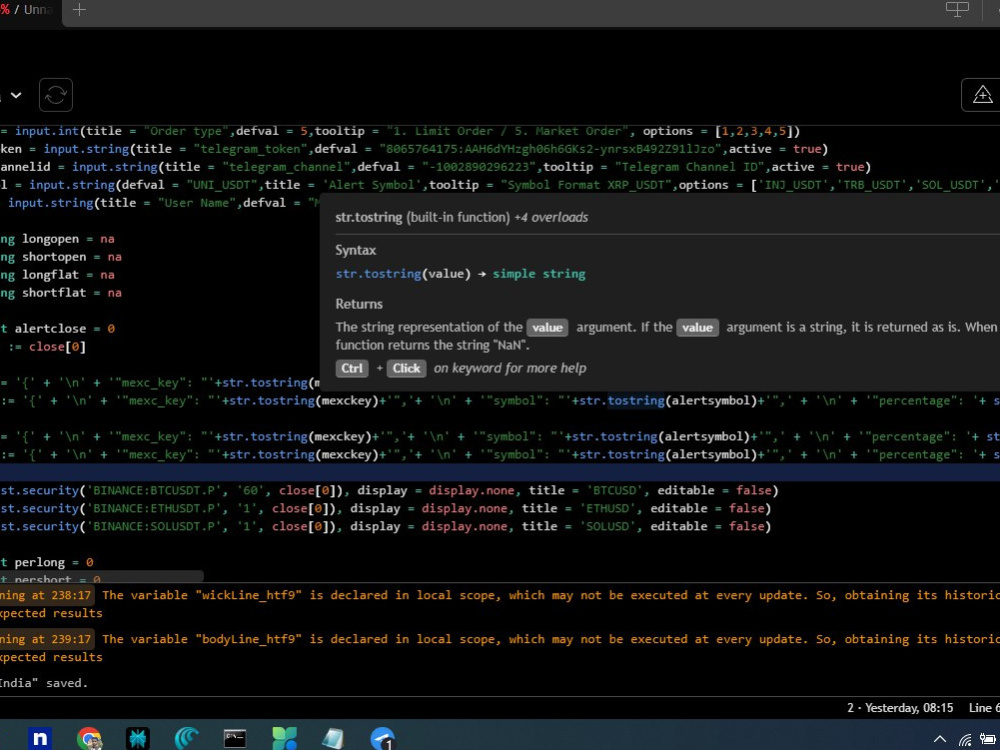This screenshot has width=1000, height=750.
Task: Click 'on keyword for more help' hint
Action: tap(510, 368)
